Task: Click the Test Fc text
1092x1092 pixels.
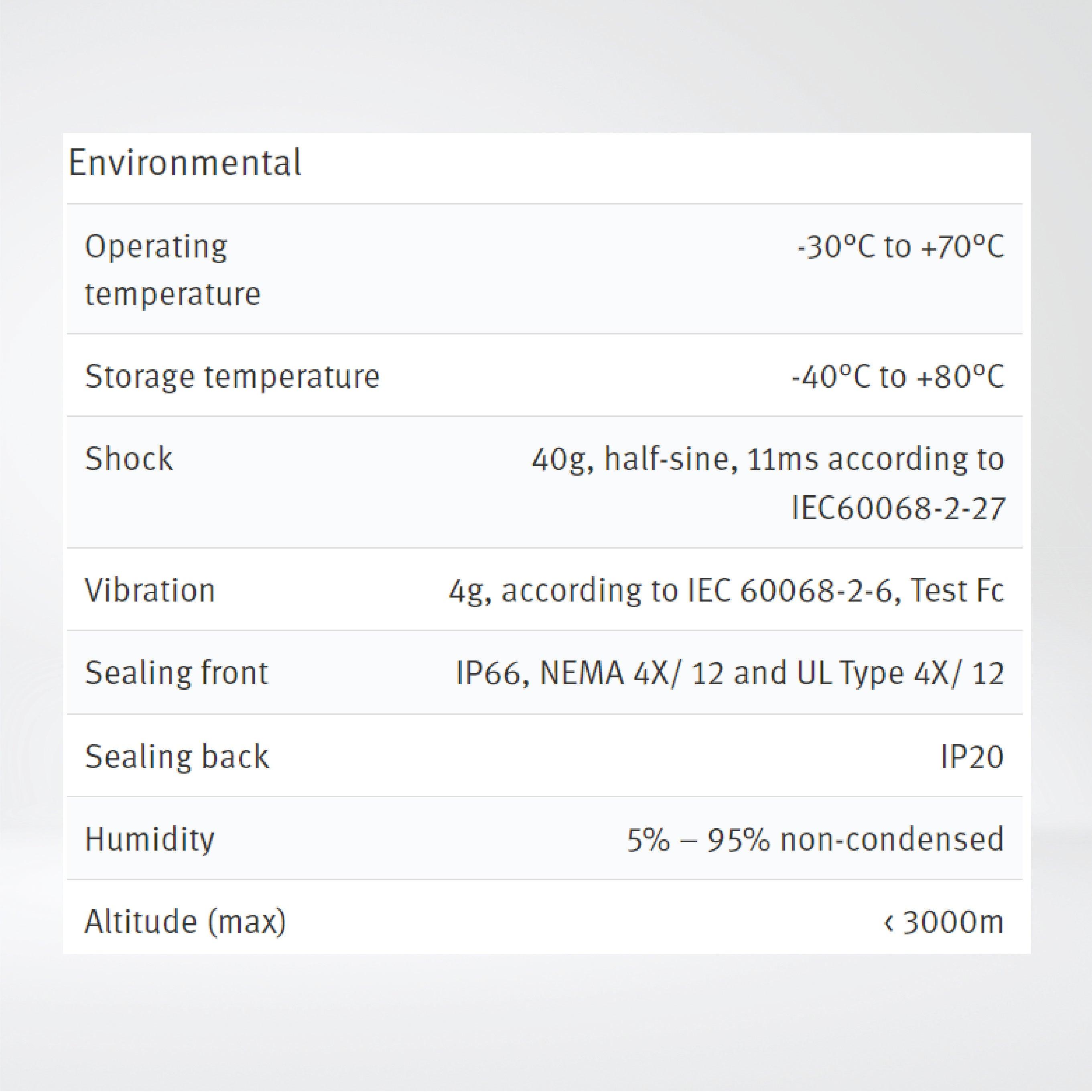Action: point(958,590)
